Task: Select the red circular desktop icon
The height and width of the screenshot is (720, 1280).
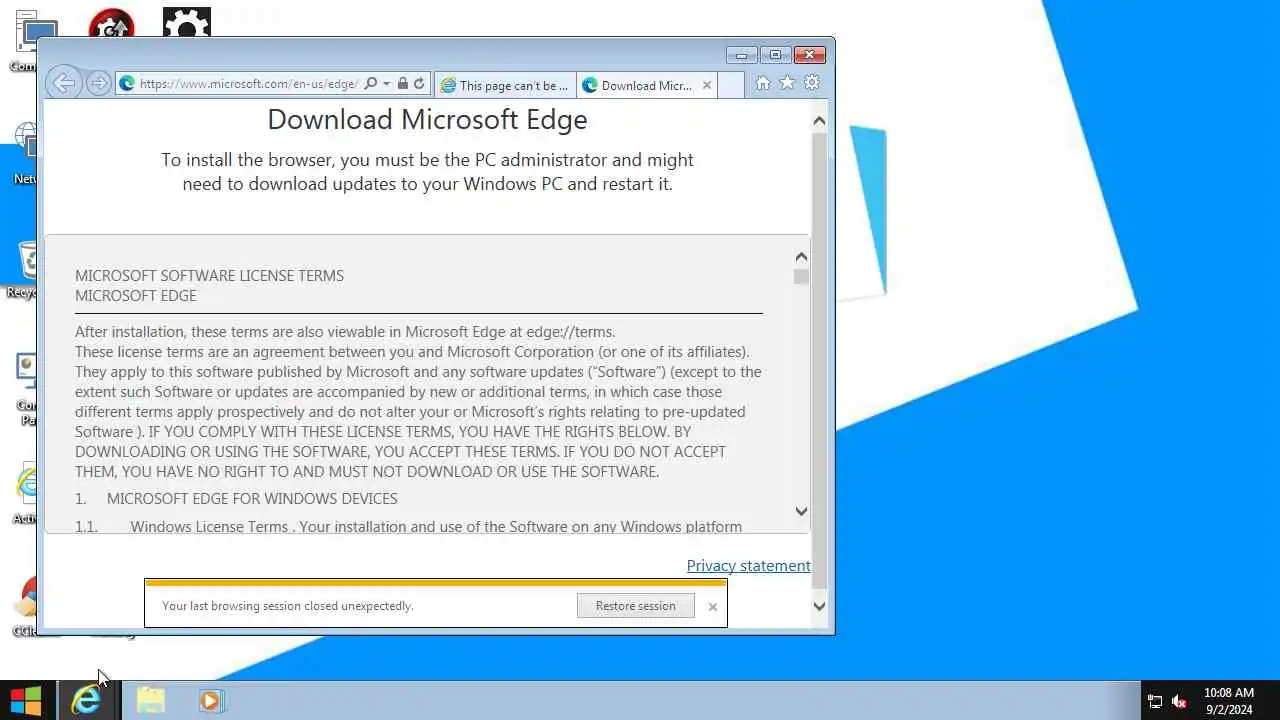Action: coord(111,23)
